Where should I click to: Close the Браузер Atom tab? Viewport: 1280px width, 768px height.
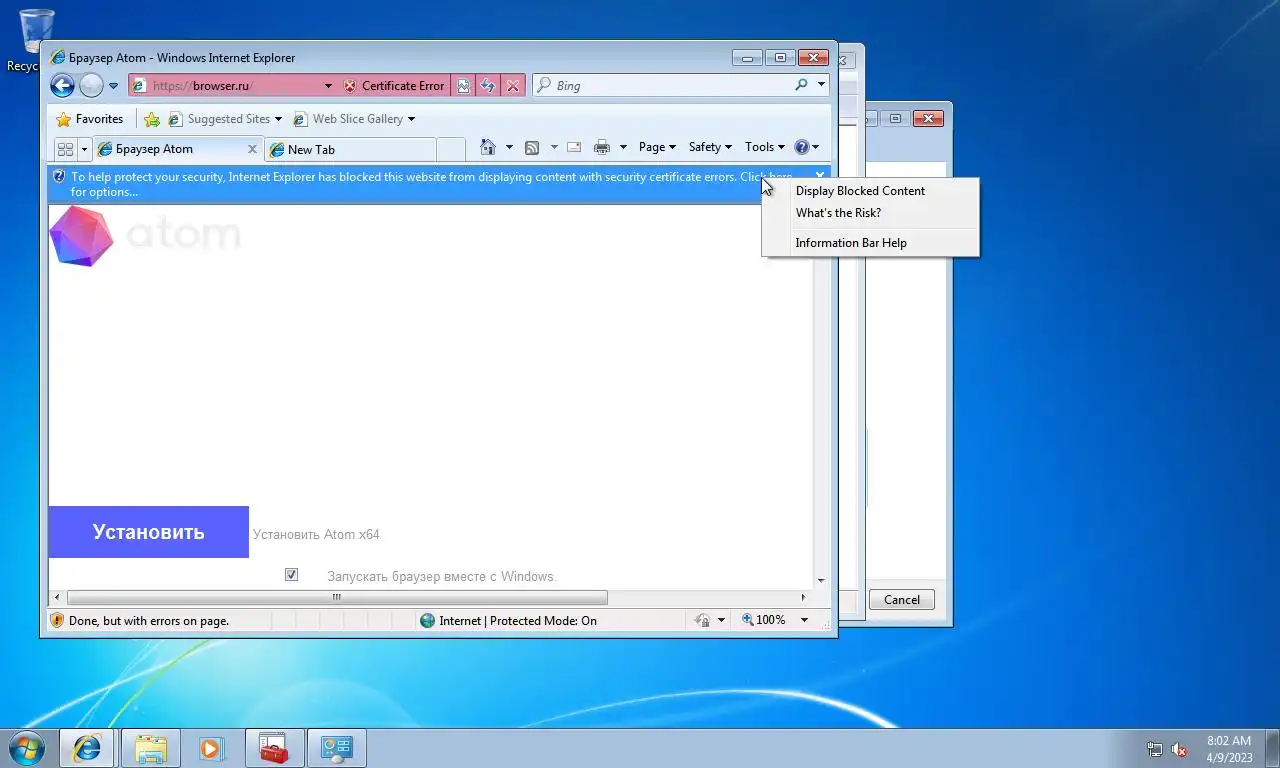click(253, 149)
